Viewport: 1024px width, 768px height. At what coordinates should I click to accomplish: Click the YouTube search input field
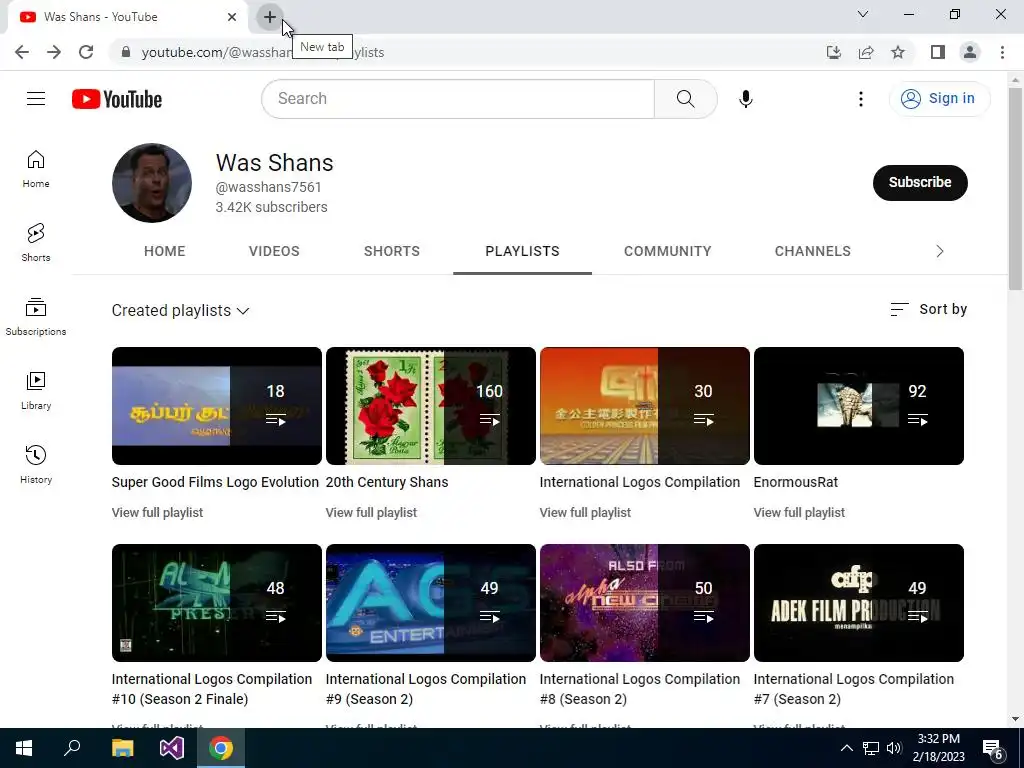[x=458, y=99]
